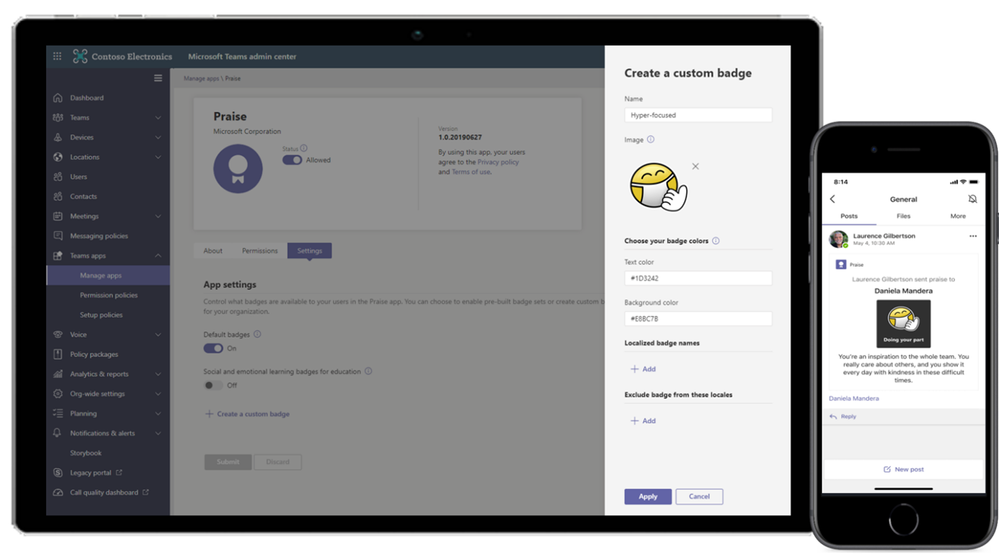
Task: Click the Background color hex field
Action: click(x=698, y=318)
